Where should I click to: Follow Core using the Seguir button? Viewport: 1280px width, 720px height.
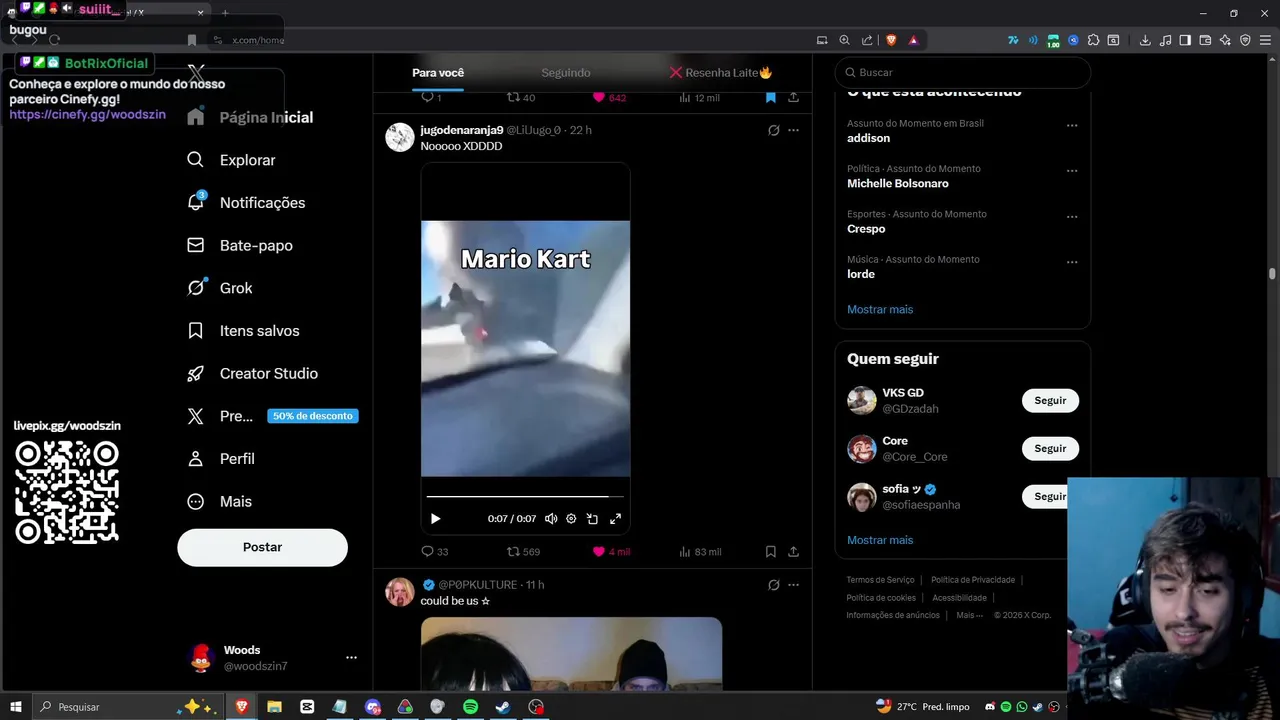coord(1050,448)
